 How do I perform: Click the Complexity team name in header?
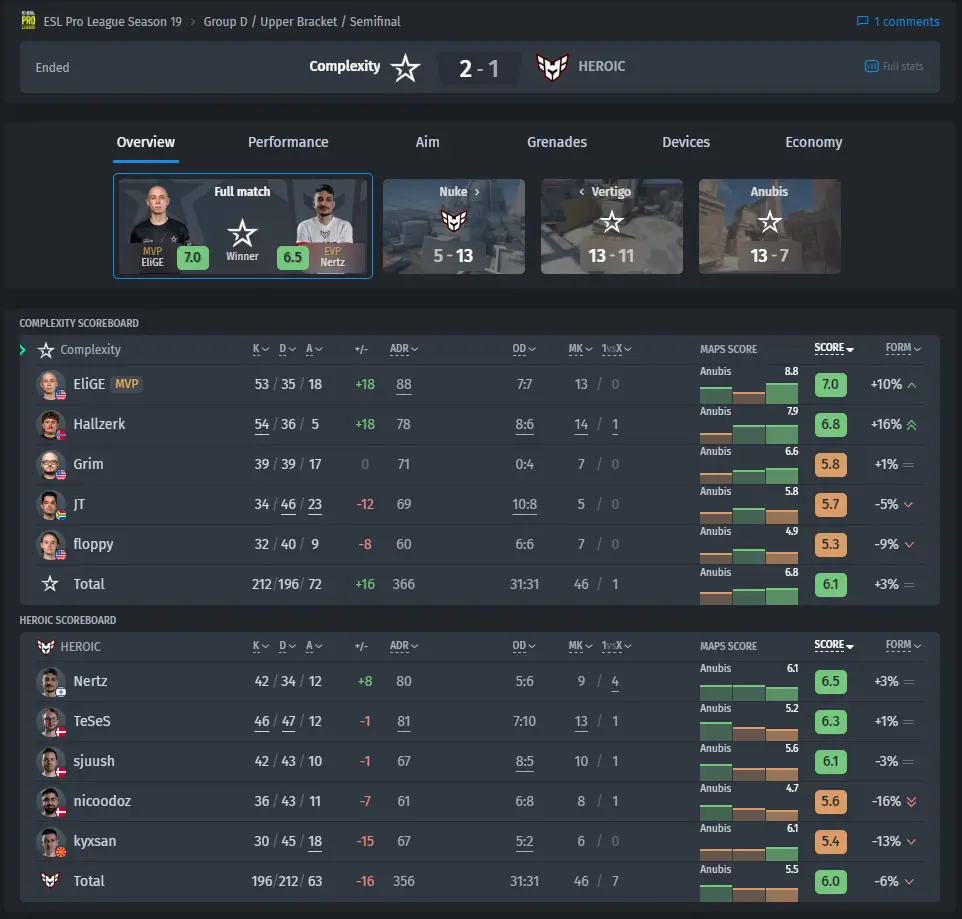coord(345,66)
